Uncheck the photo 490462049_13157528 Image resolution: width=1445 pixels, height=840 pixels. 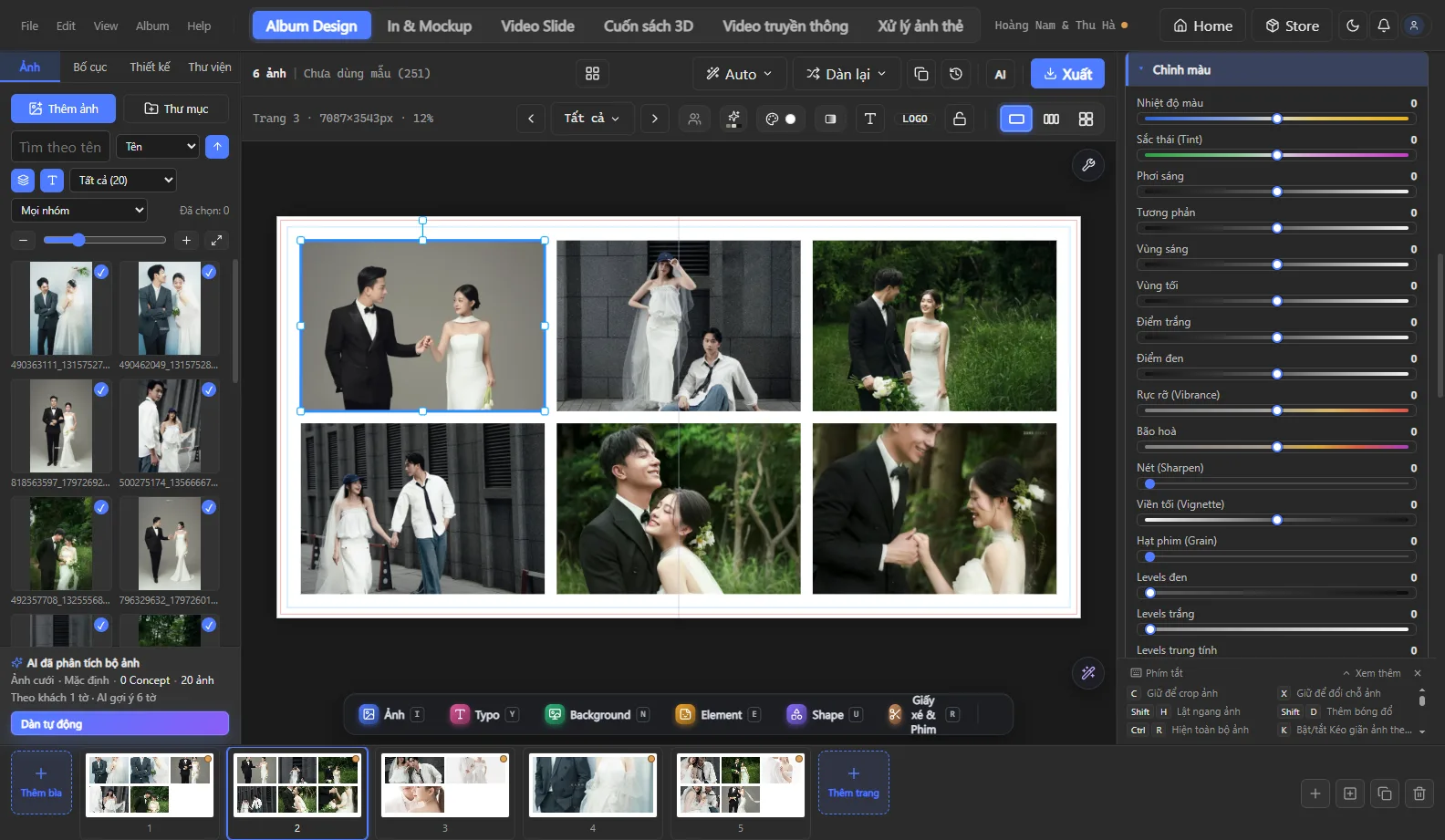(209, 272)
